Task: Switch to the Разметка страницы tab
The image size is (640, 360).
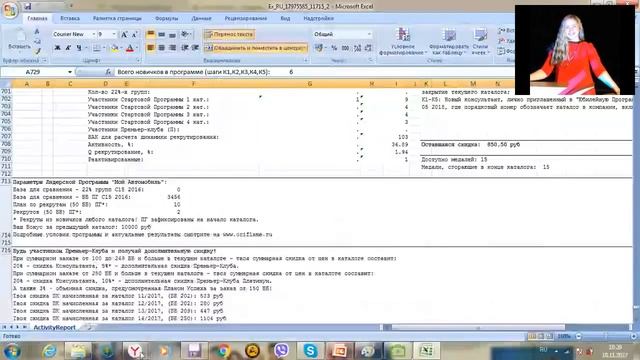Action: click(117, 18)
